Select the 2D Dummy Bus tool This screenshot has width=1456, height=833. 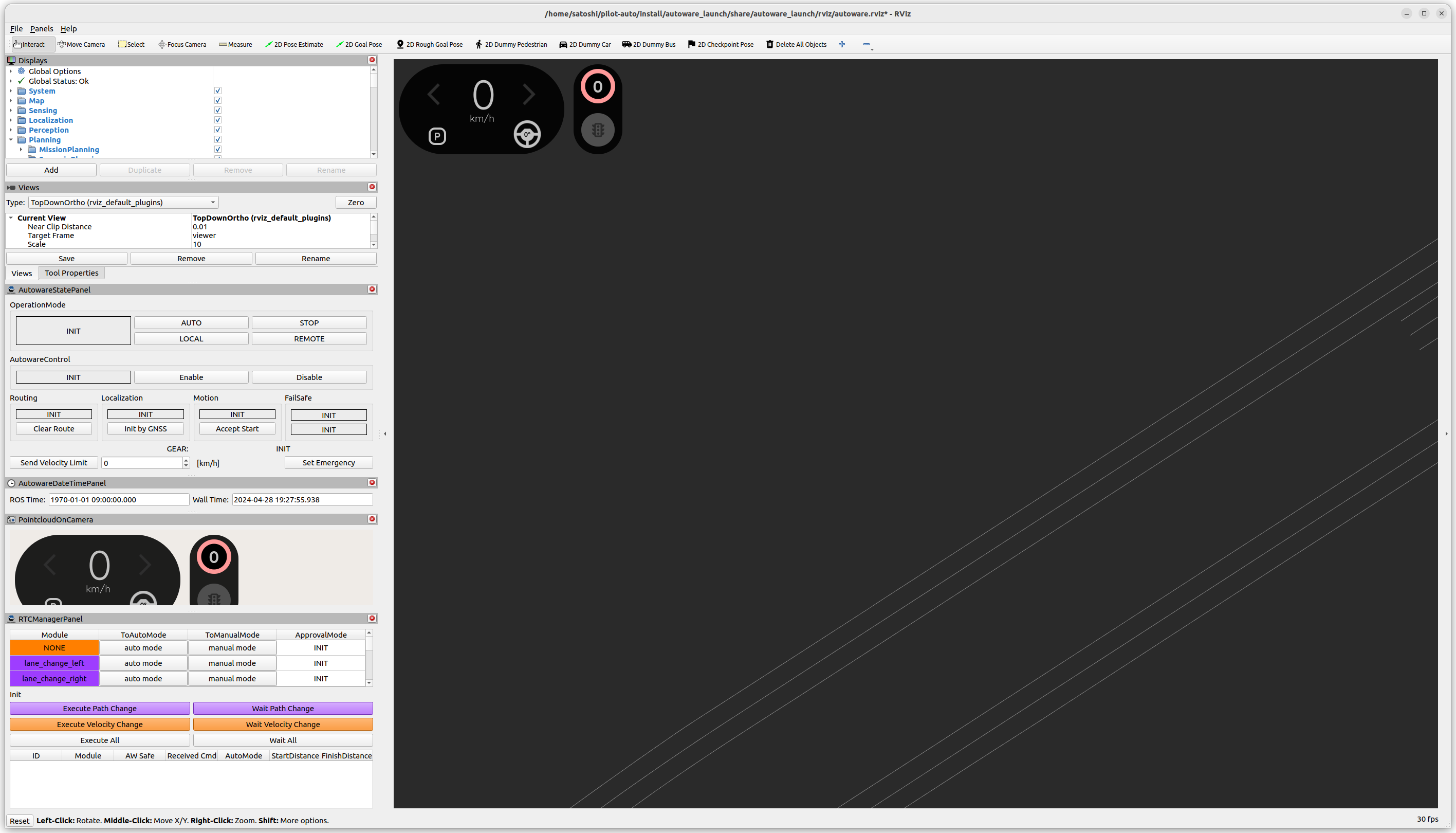(x=648, y=44)
